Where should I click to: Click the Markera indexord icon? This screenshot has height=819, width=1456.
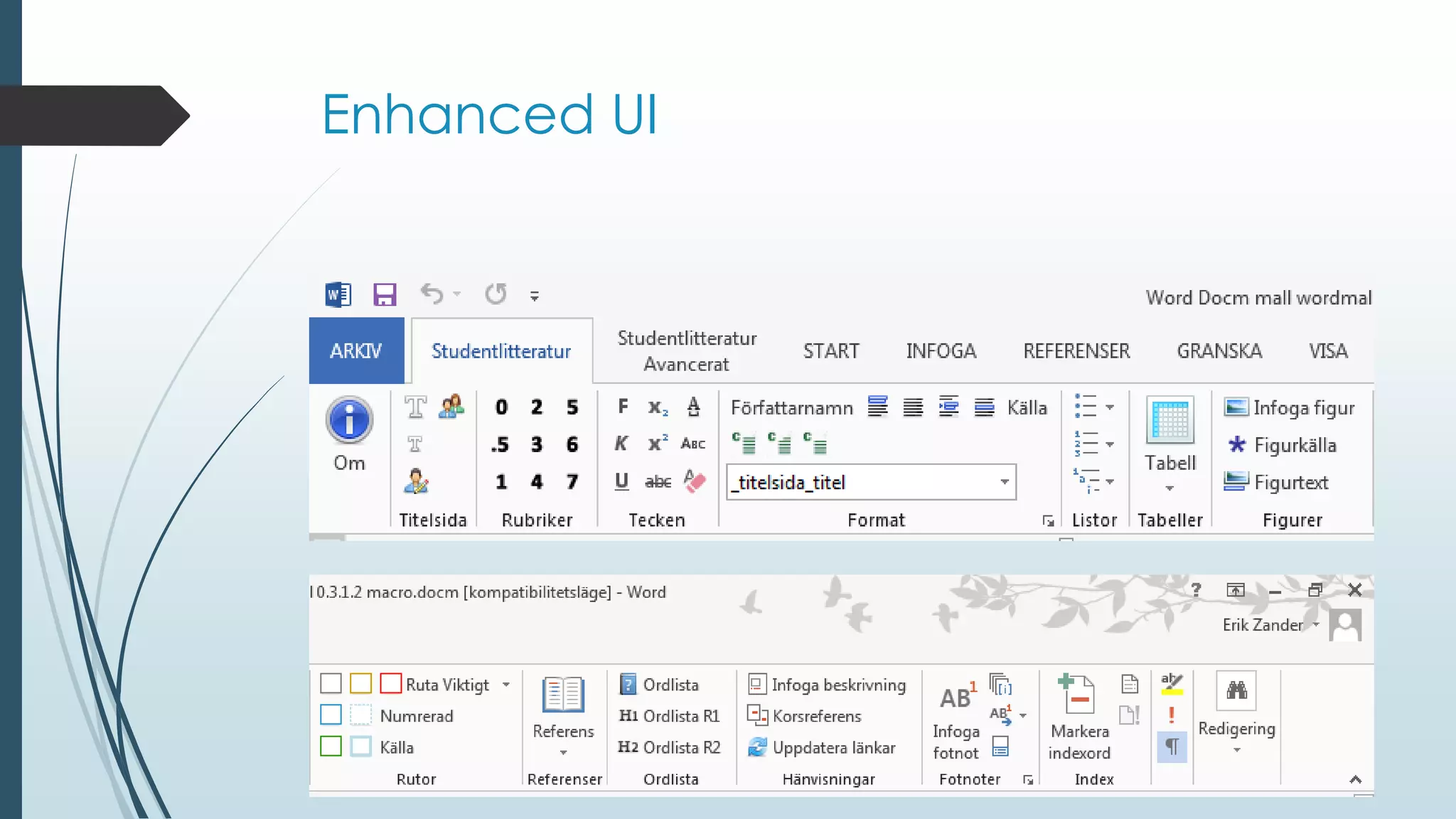coord(1078,695)
